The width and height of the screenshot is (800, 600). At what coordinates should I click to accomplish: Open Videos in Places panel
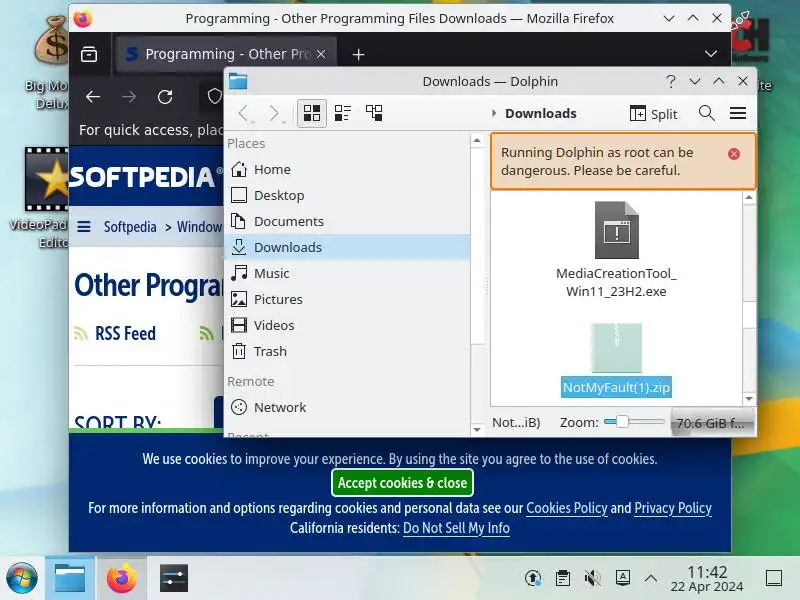point(346,326)
